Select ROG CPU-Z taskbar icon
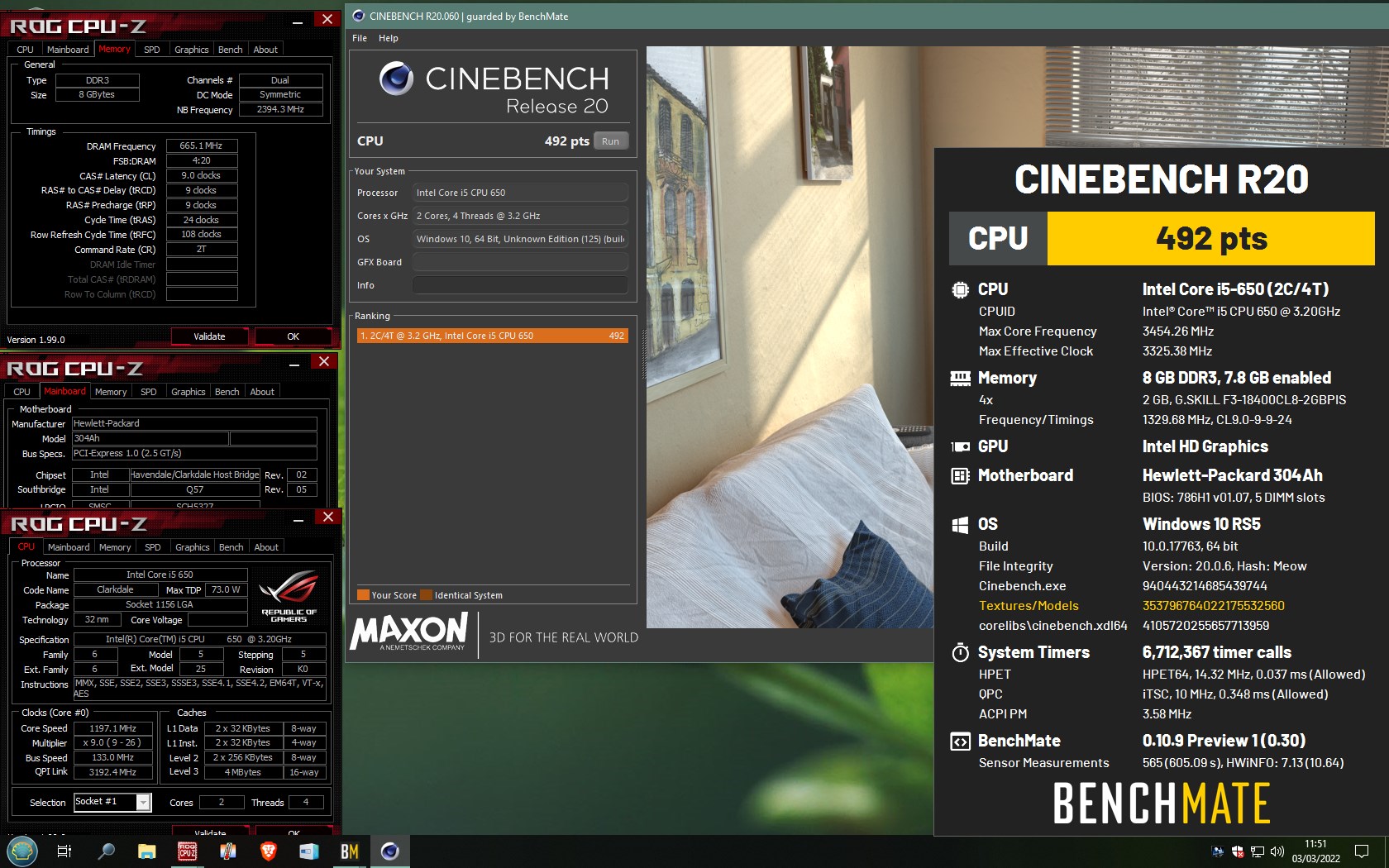Image resolution: width=1389 pixels, height=868 pixels. 188,851
